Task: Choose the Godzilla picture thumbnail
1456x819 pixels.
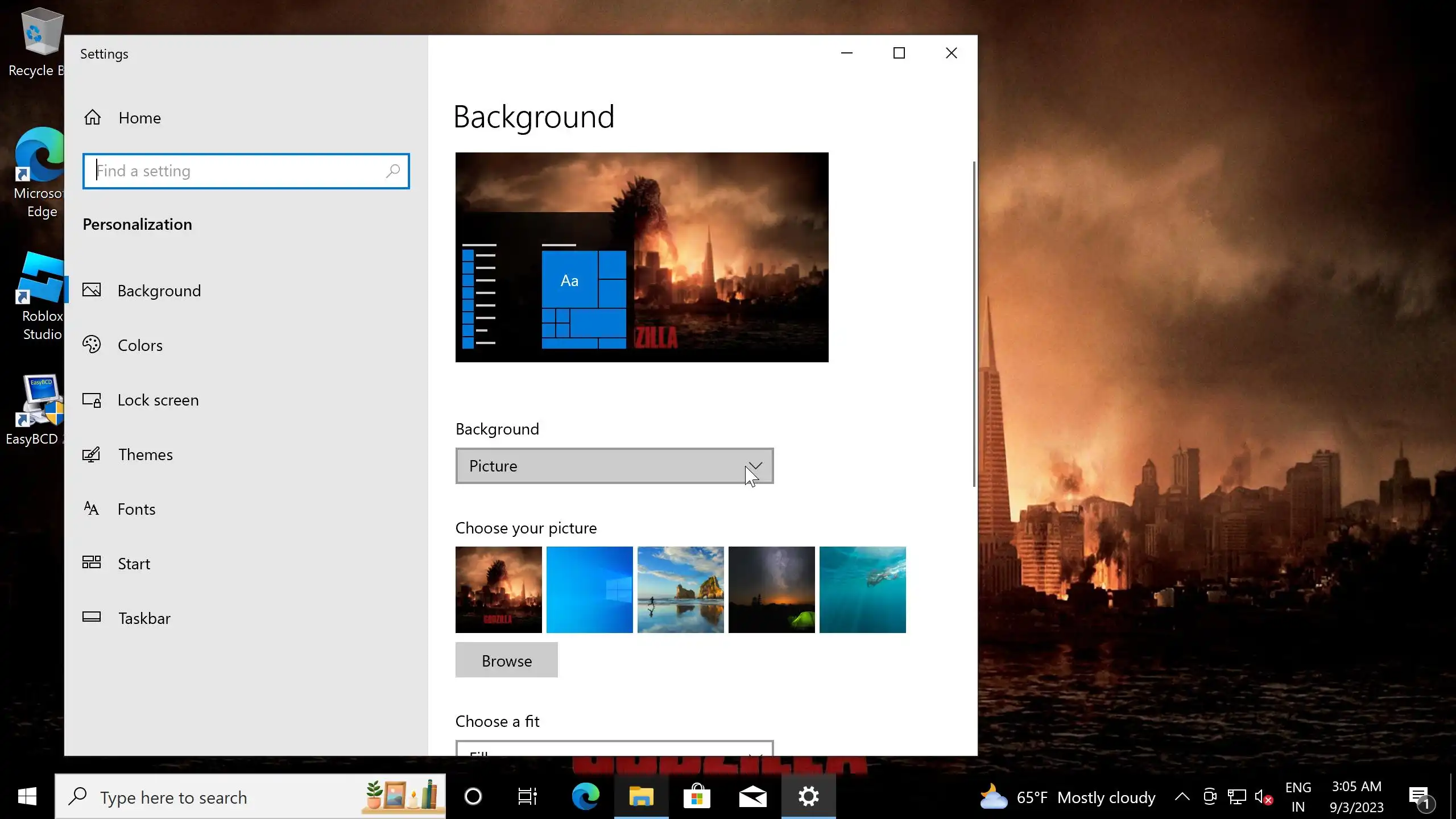Action: [498, 590]
